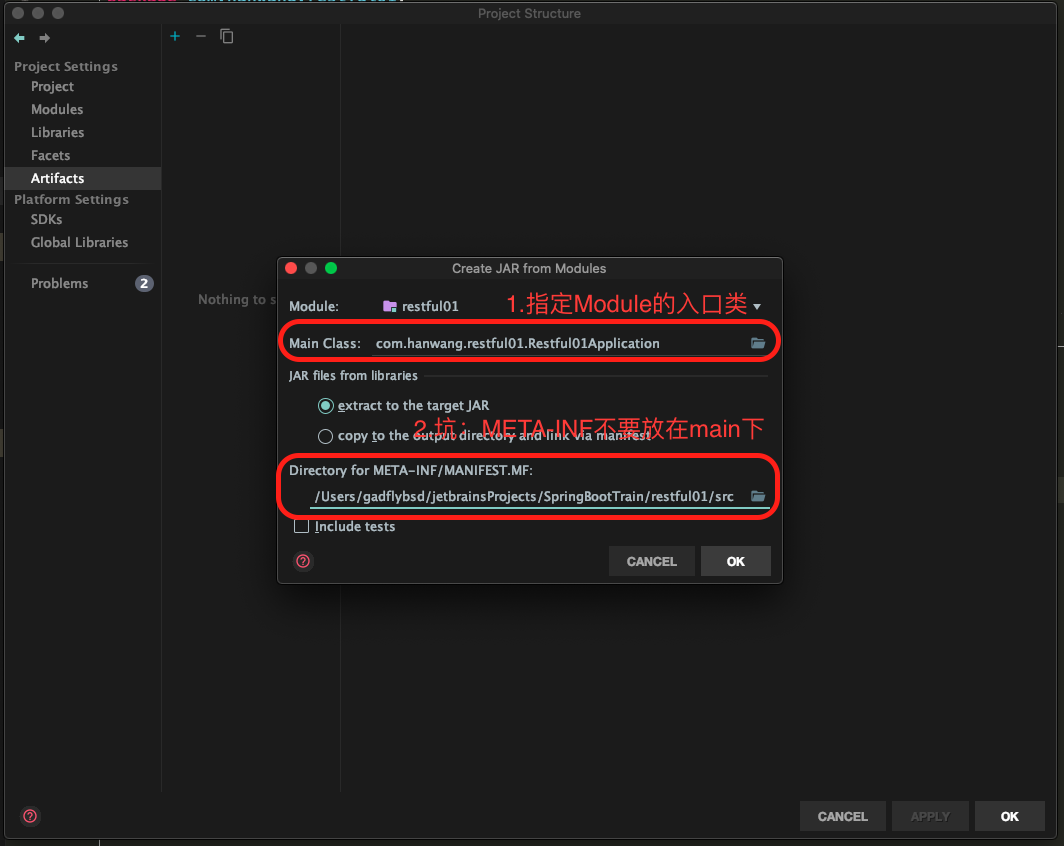
Task: Select extract to the target JAR
Action: 325,406
